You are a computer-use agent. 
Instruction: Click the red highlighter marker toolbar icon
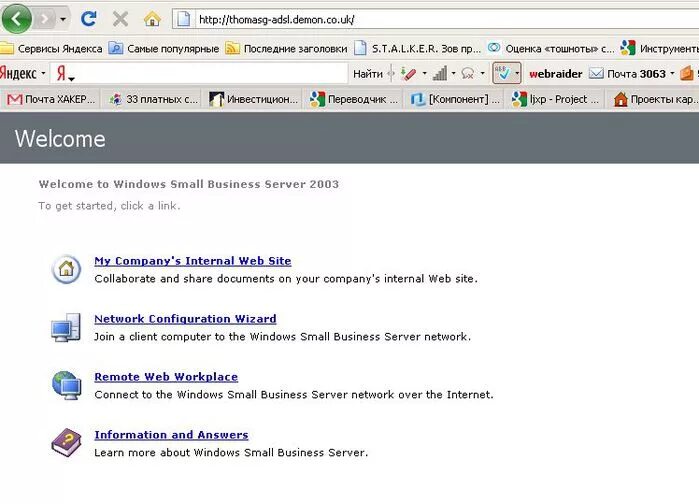[408, 74]
